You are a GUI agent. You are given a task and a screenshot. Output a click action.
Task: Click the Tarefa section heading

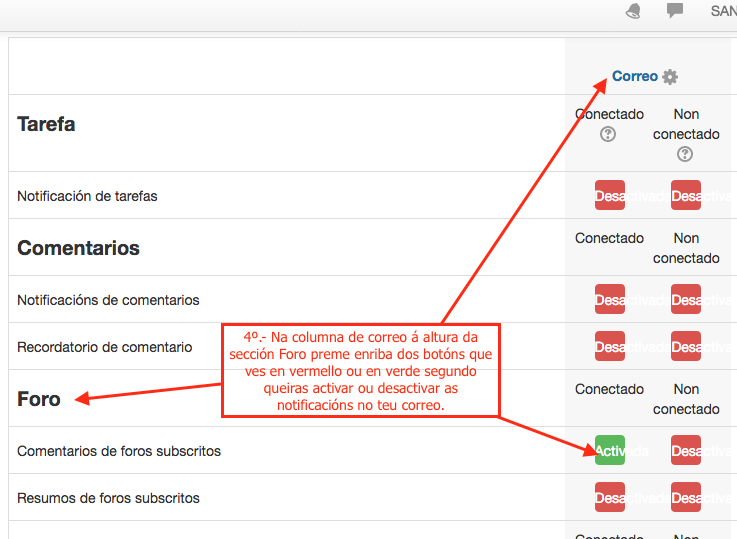point(46,125)
